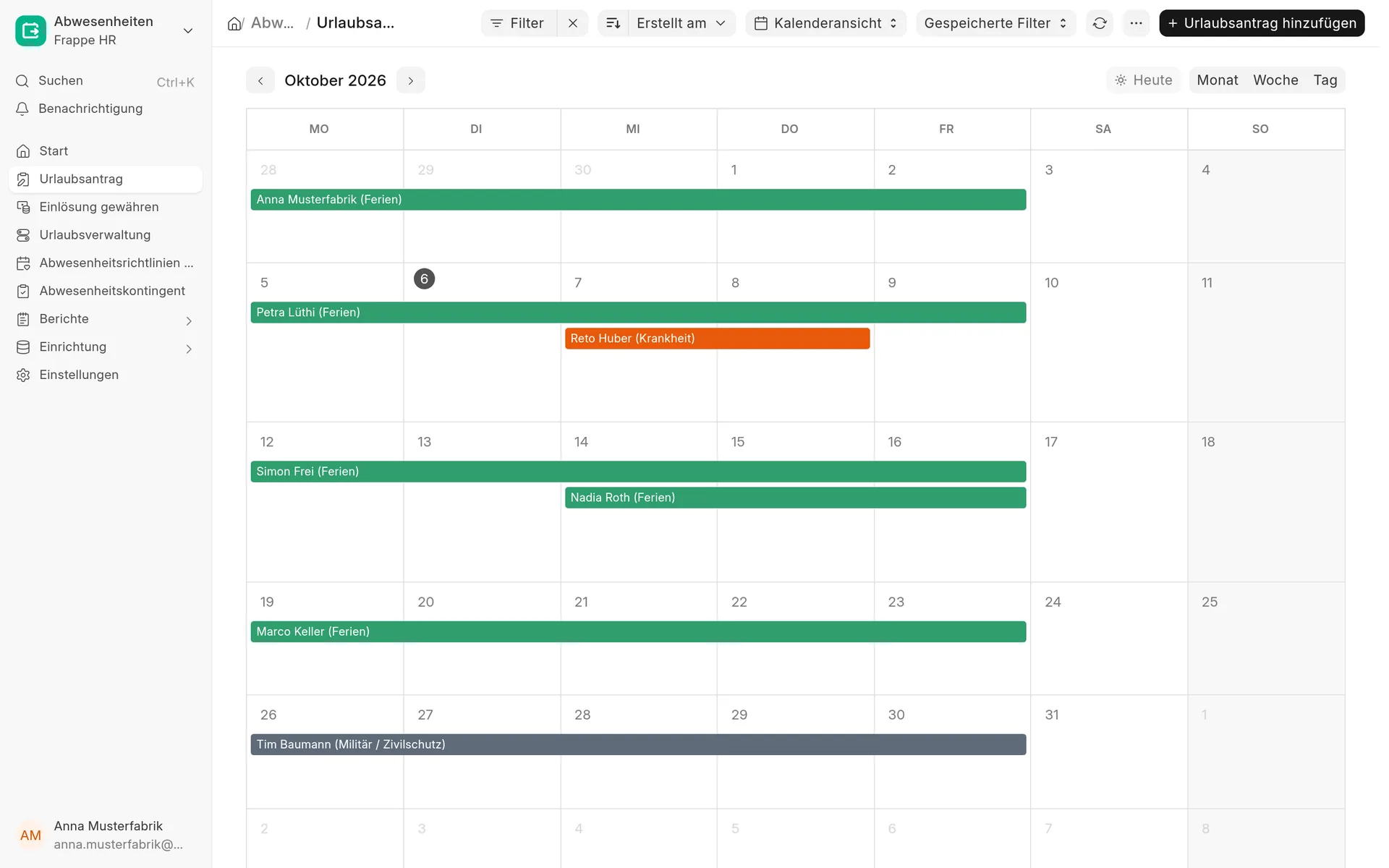Click the Urlaubsverwaltung sidebar icon
The image size is (1389, 868).
point(23,235)
